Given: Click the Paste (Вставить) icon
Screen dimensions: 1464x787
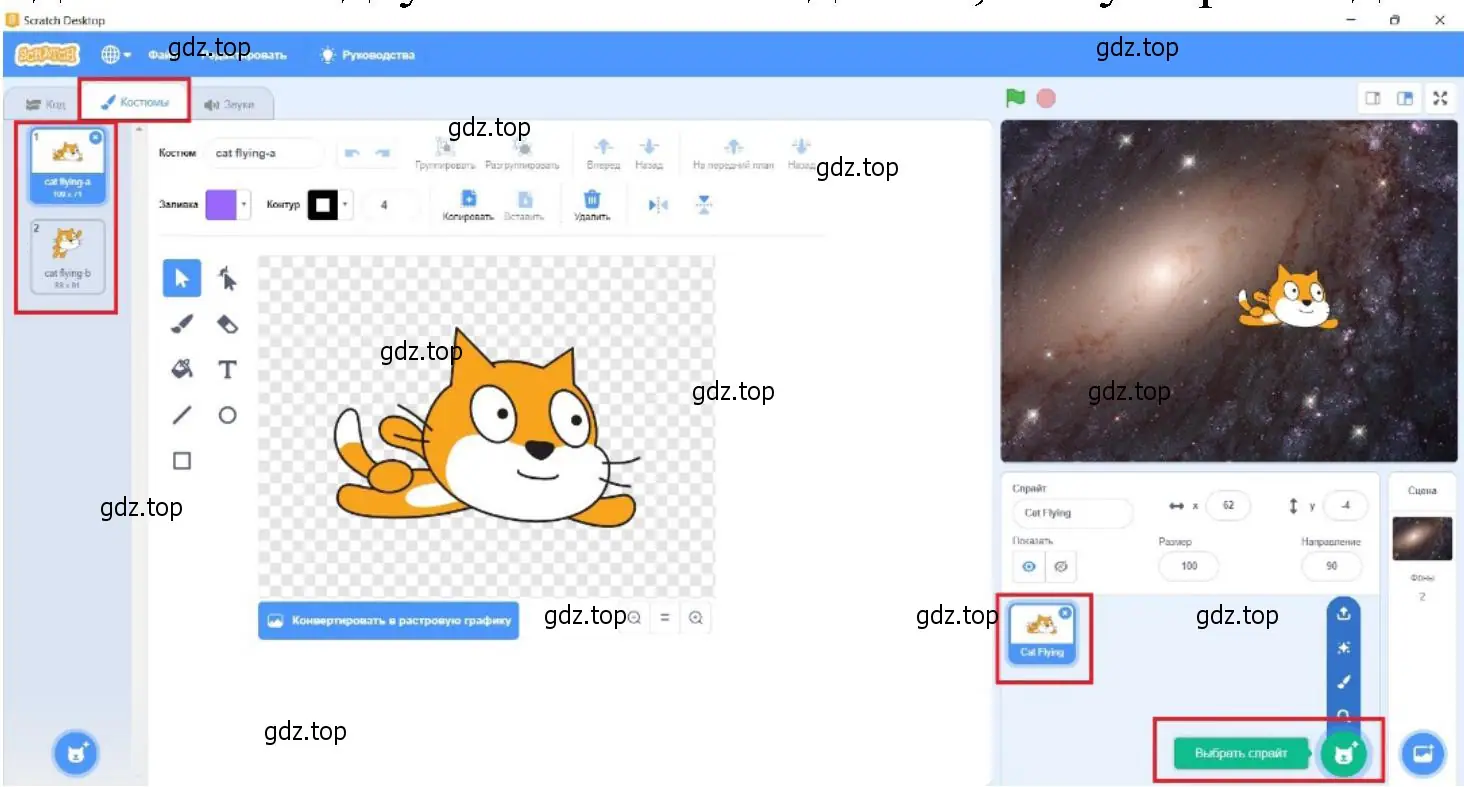Looking at the screenshot, I should click(525, 199).
